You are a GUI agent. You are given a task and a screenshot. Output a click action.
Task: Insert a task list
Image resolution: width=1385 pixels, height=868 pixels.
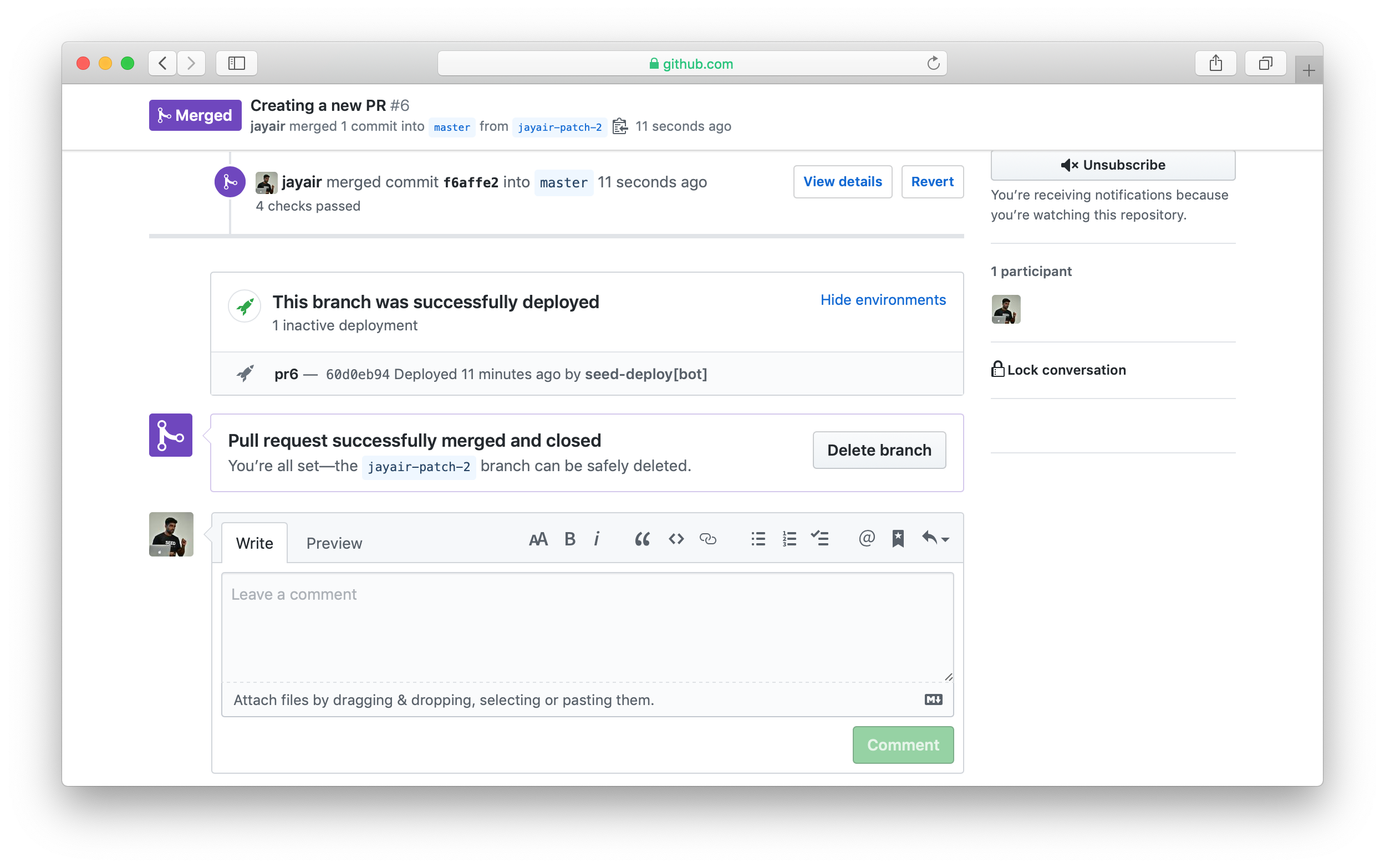[x=820, y=539]
